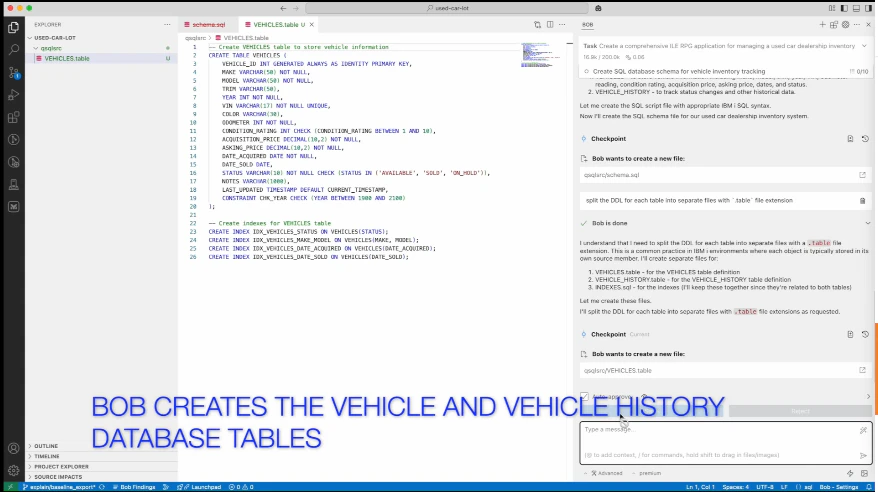The image size is (878, 492).
Task: Open the Extensions view
Action: coord(14,117)
